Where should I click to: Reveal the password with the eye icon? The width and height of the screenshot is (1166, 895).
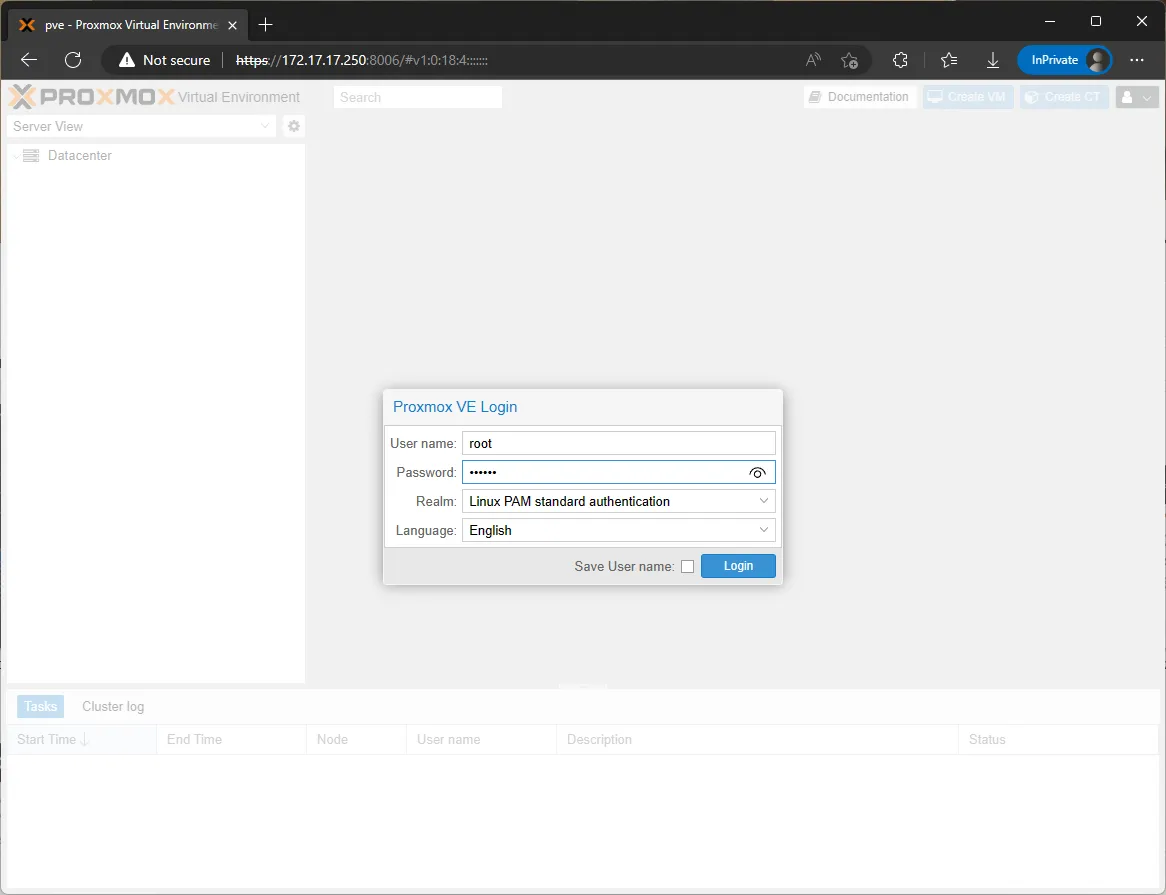[757, 472]
